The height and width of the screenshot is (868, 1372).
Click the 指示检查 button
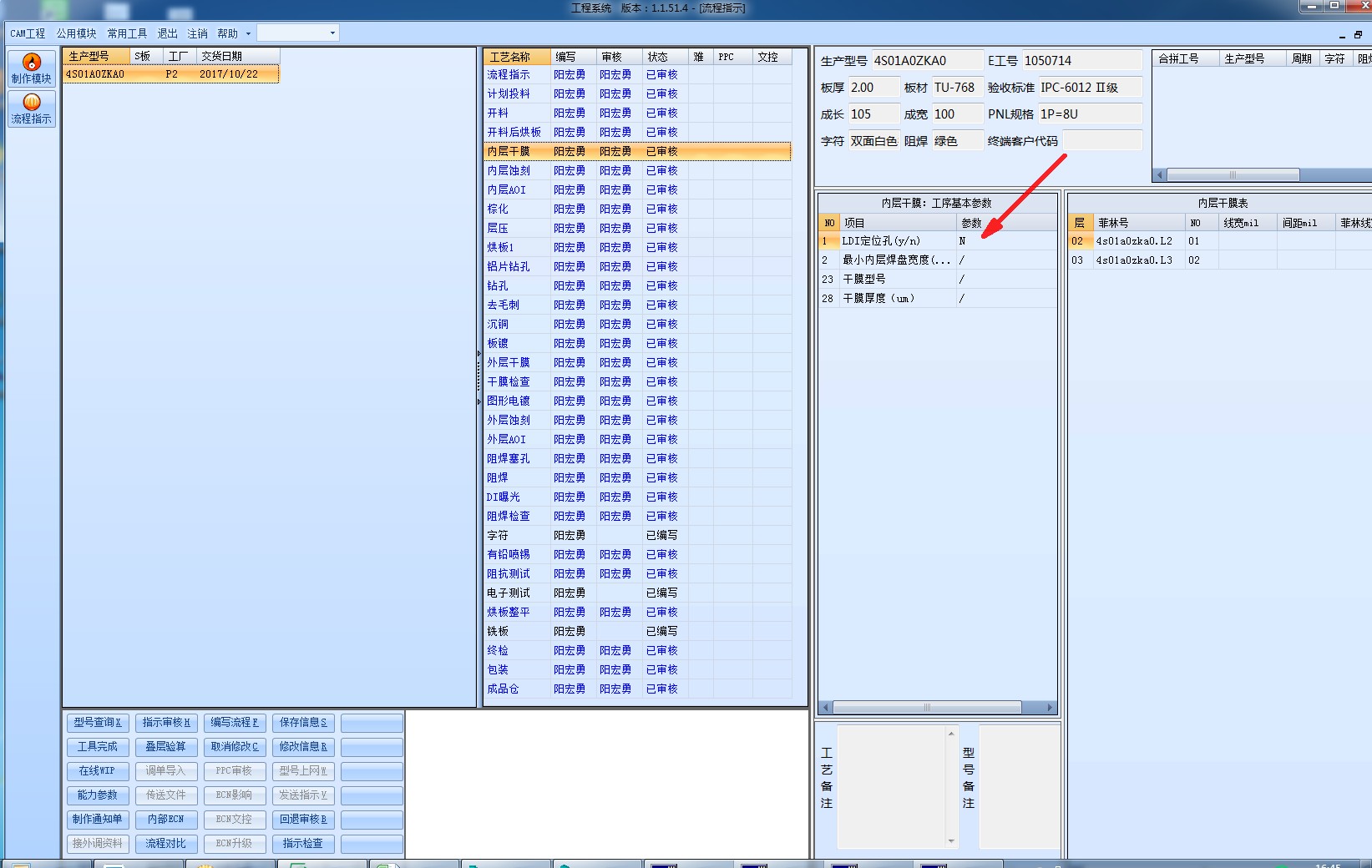(303, 844)
